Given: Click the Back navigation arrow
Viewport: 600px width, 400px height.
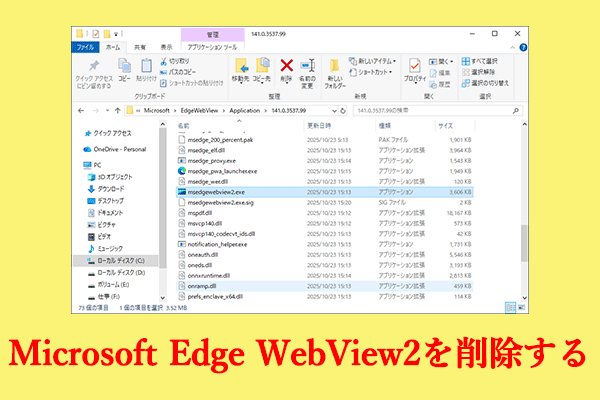Looking at the screenshot, I should pos(81,111).
